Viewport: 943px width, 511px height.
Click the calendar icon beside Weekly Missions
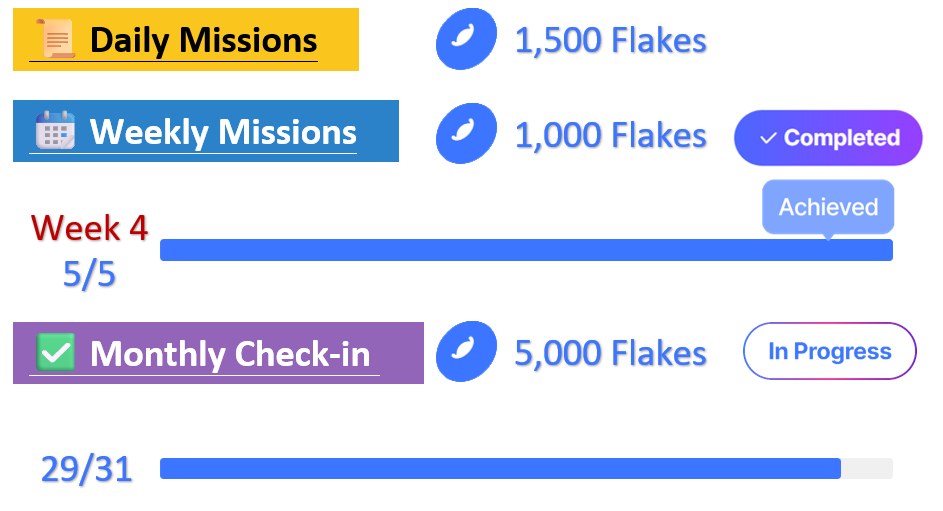click(x=55, y=130)
